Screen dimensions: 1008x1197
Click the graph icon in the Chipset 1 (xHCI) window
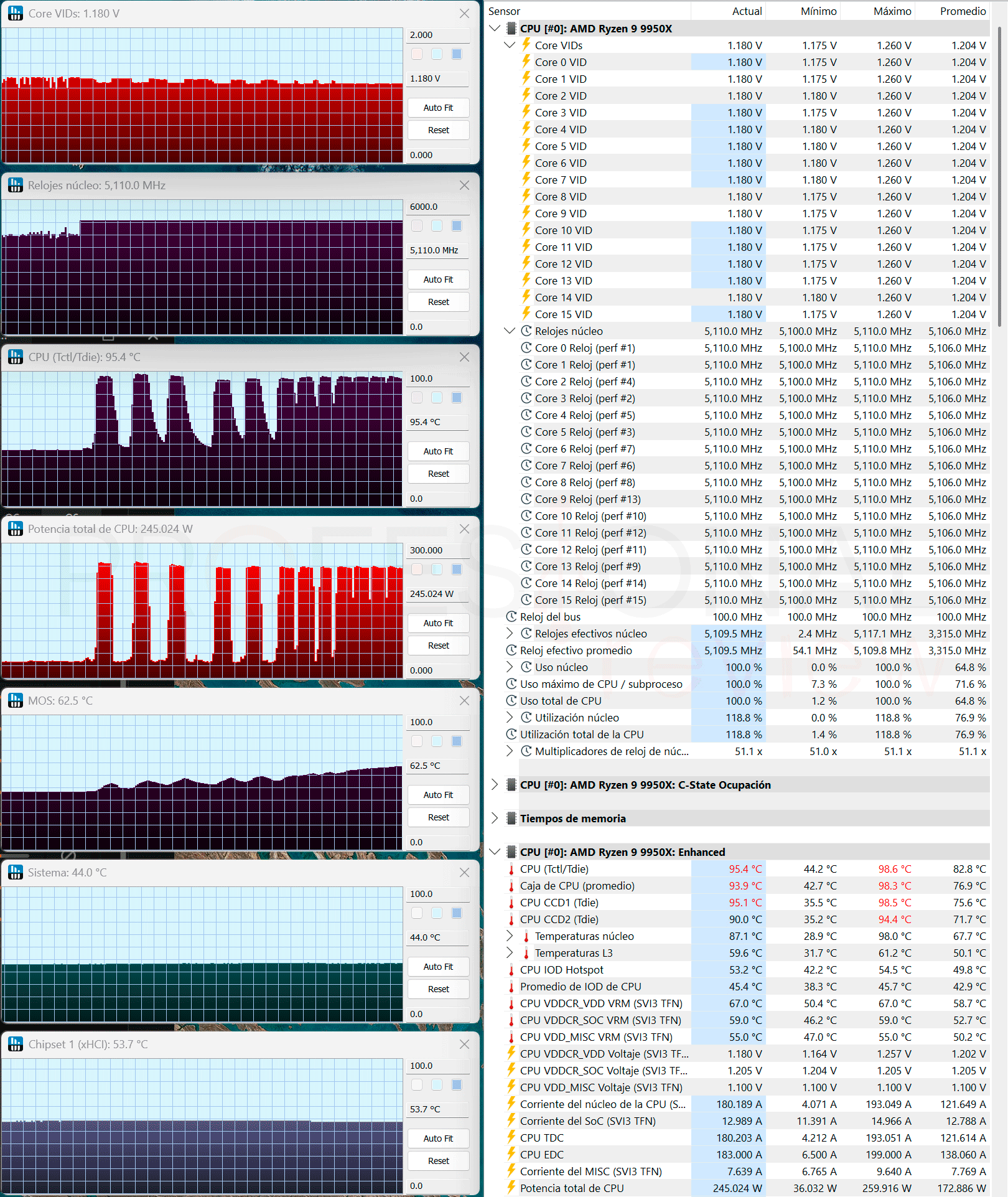tap(15, 1044)
